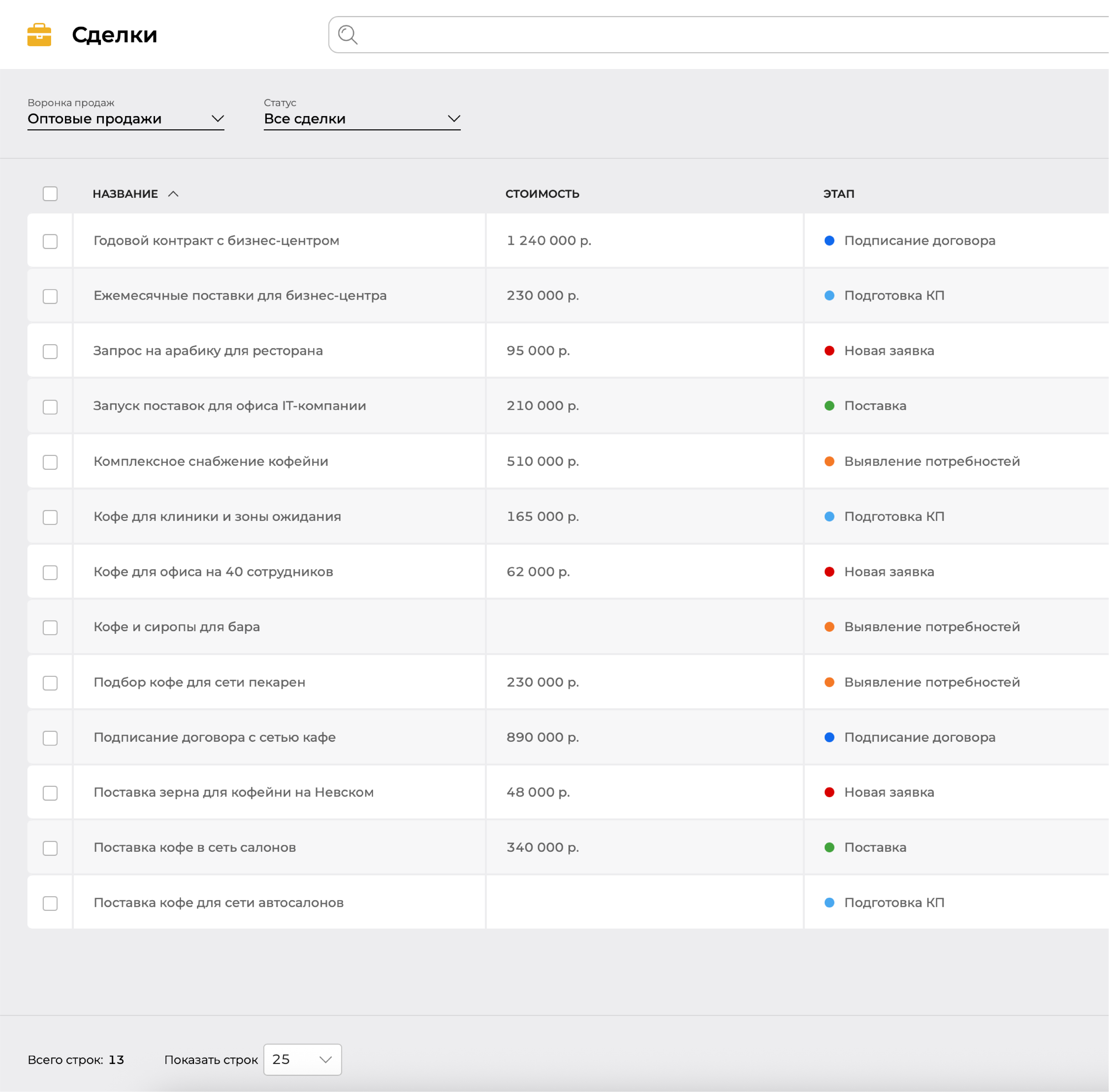Click Подписание договора stage in сетью кафе row
The width and height of the screenshot is (1109, 1092).
point(920,737)
